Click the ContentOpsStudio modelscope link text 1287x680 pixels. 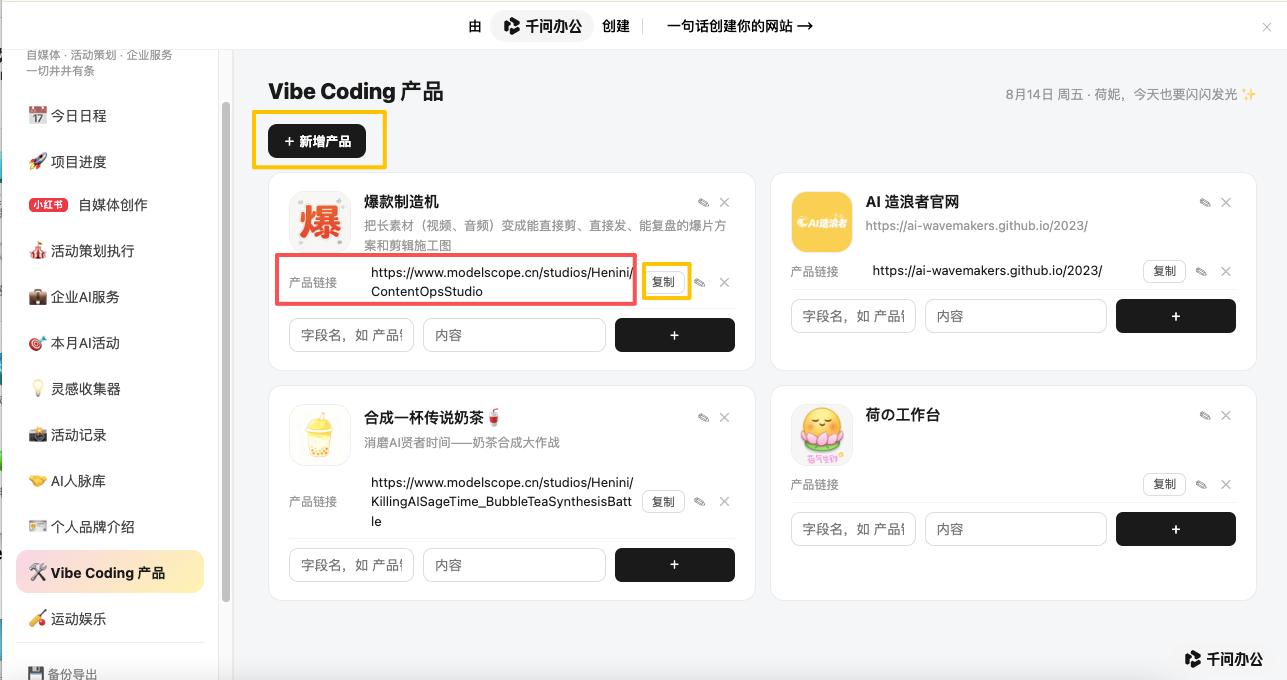502,282
